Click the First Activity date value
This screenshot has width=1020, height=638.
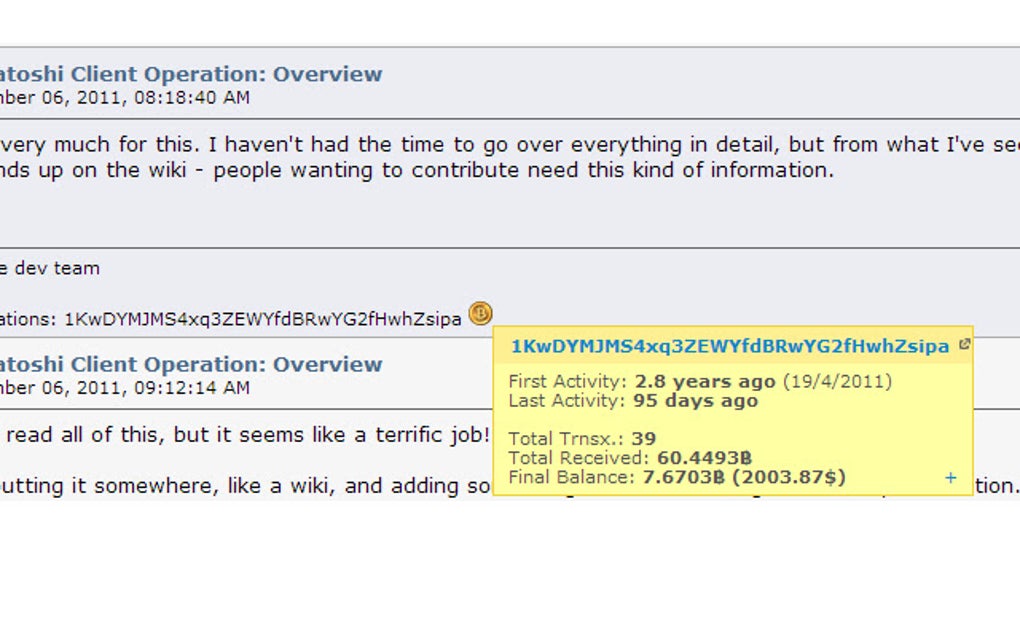click(705, 382)
